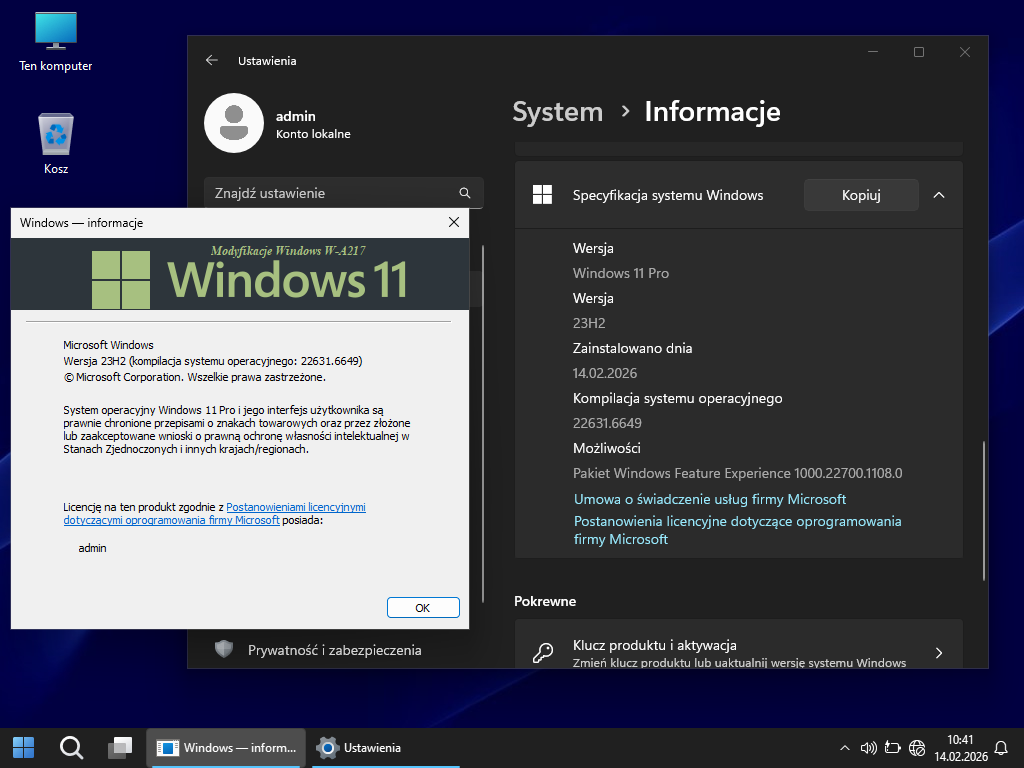Screen dimensions: 1024x768
Task: Collapse Specyfikacja systemu Windows section
Action: click(938, 195)
